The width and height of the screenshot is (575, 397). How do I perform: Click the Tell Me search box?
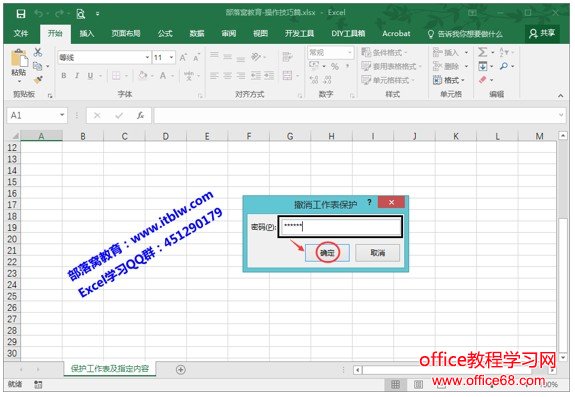(x=465, y=34)
